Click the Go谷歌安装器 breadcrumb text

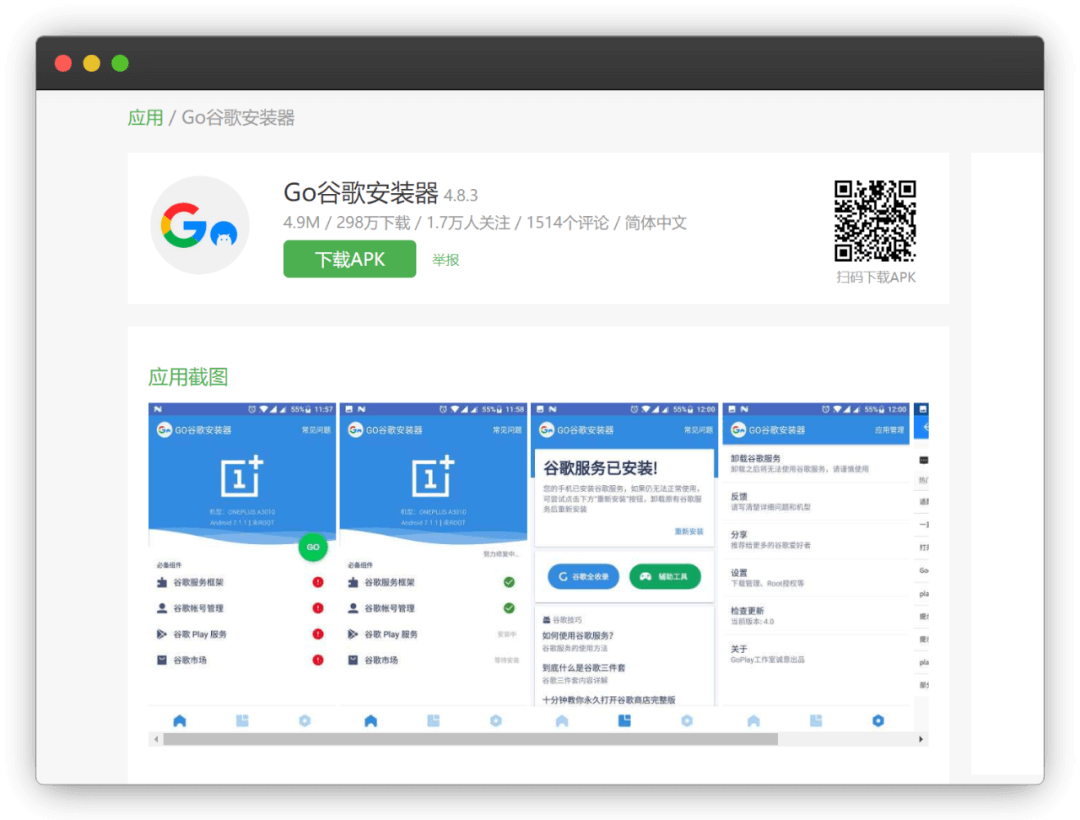[238, 118]
